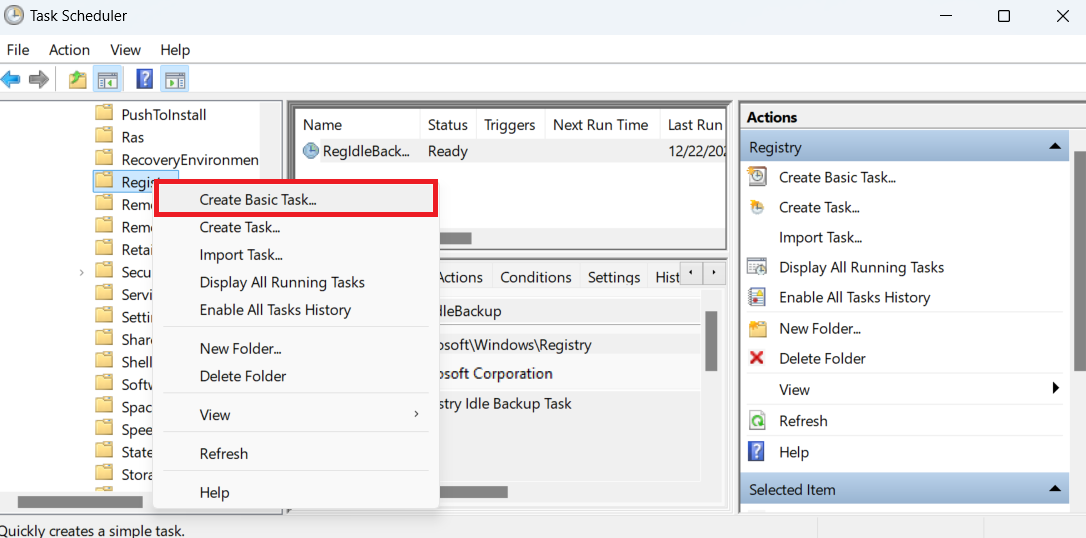Choose Import Task in context menu
1086x538 pixels.
296,255
